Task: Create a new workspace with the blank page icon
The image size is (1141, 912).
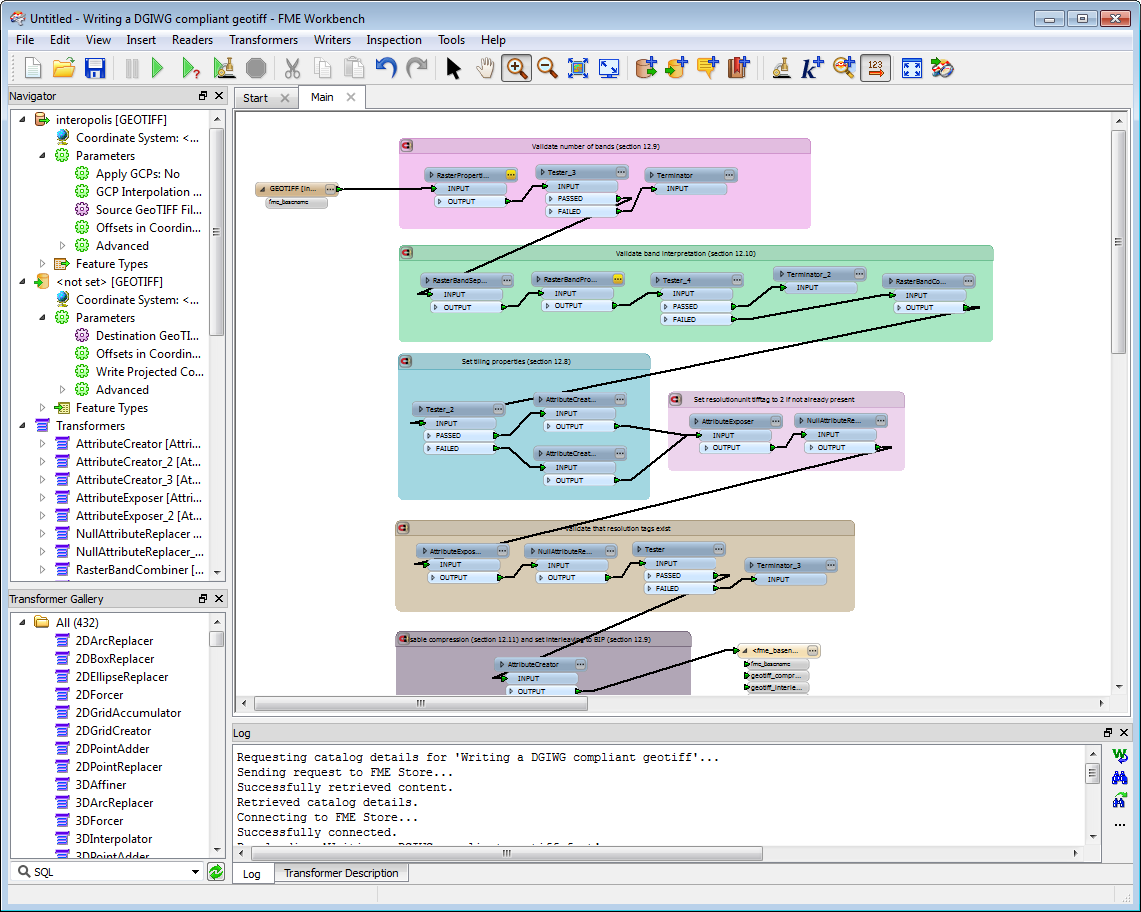Action: [x=33, y=68]
